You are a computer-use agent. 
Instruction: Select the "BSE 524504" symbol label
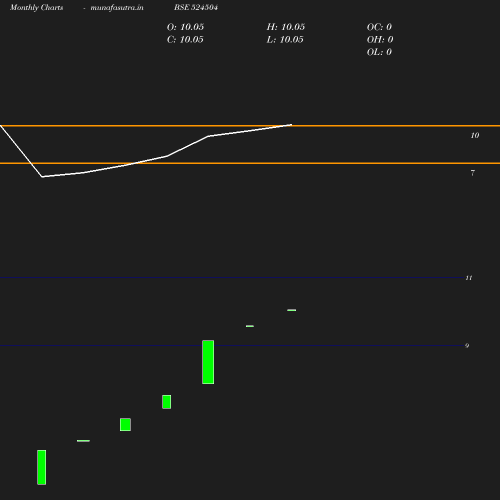tap(196, 7)
